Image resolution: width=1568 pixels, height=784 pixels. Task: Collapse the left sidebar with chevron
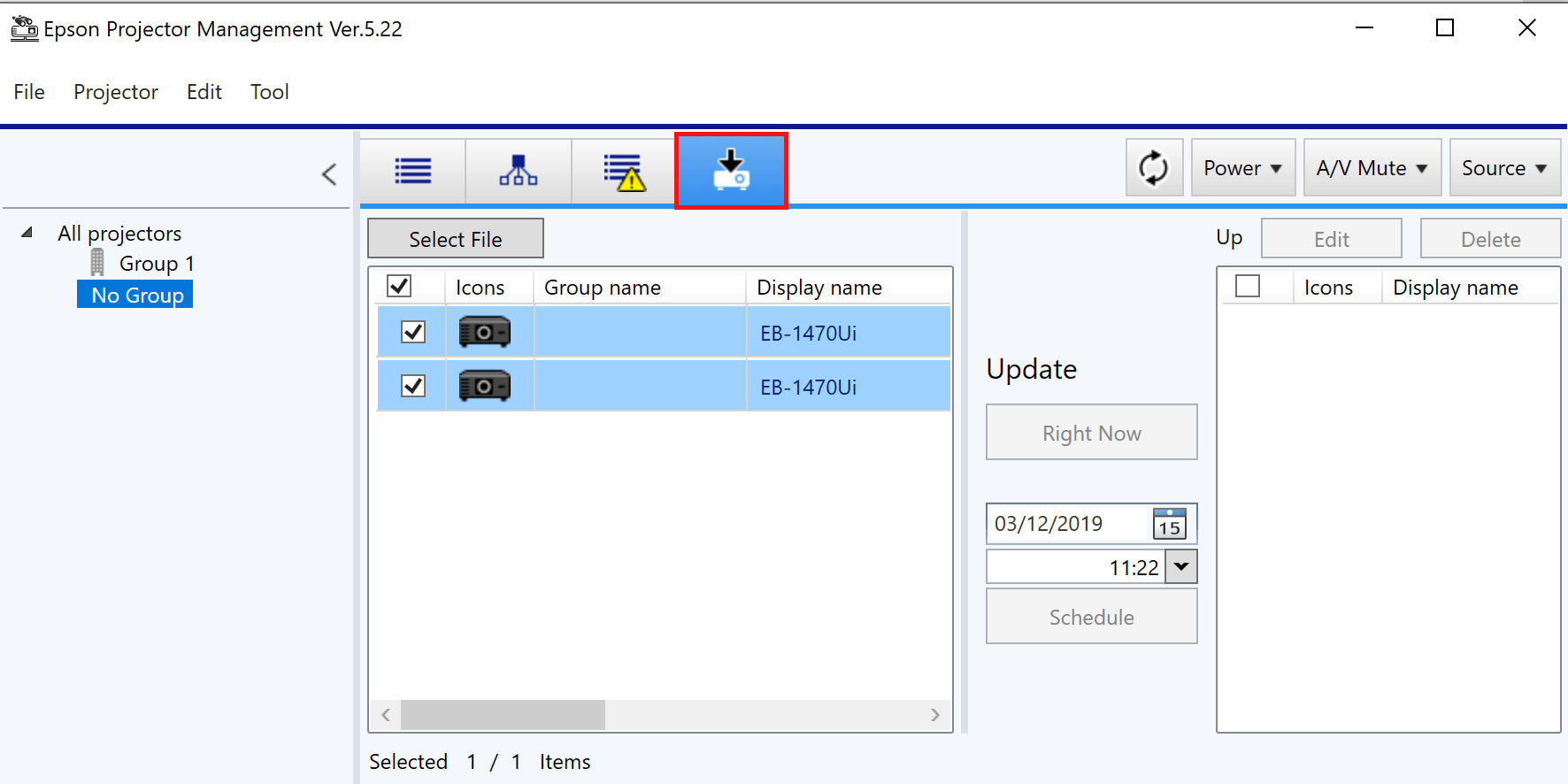329,174
